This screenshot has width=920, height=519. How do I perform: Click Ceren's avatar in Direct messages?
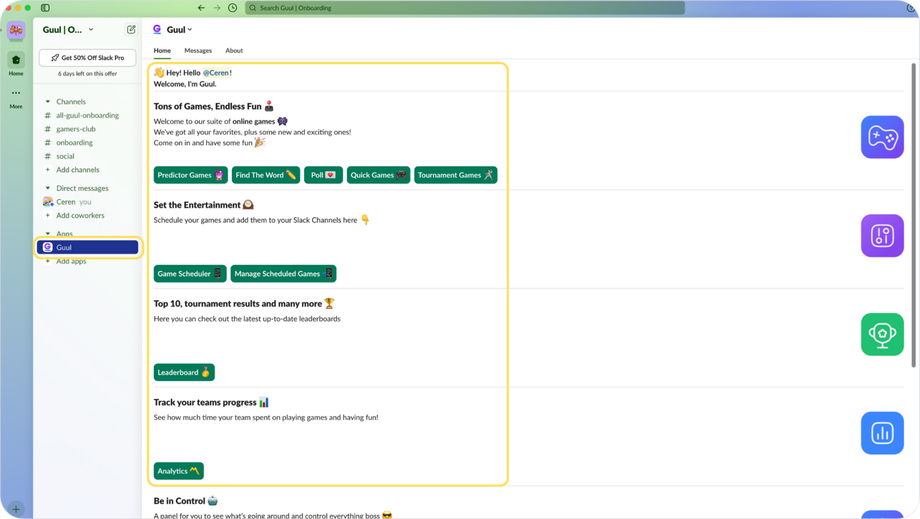coord(48,202)
